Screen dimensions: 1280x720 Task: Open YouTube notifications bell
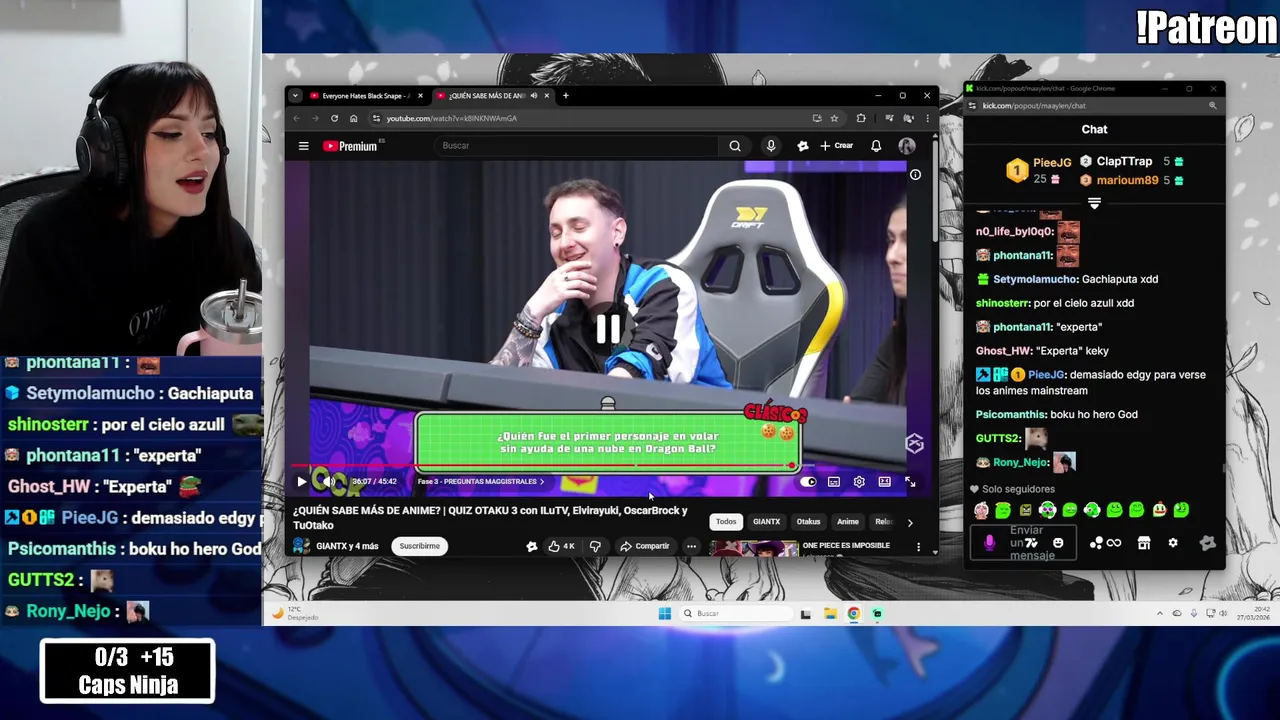876,146
